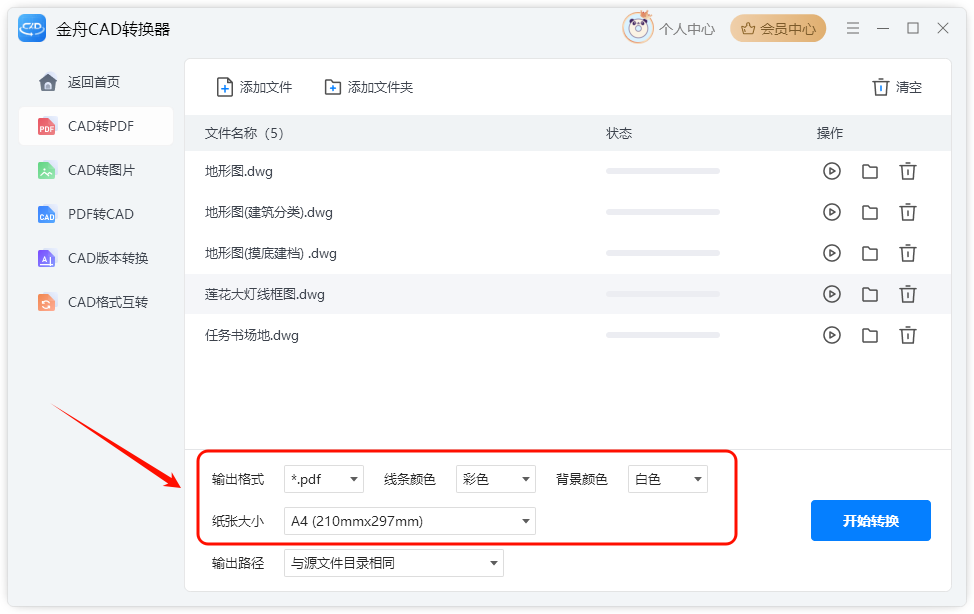Convert 地形图(建筑分类).dwg using play icon
The height and width of the screenshot is (614, 974).
click(832, 212)
